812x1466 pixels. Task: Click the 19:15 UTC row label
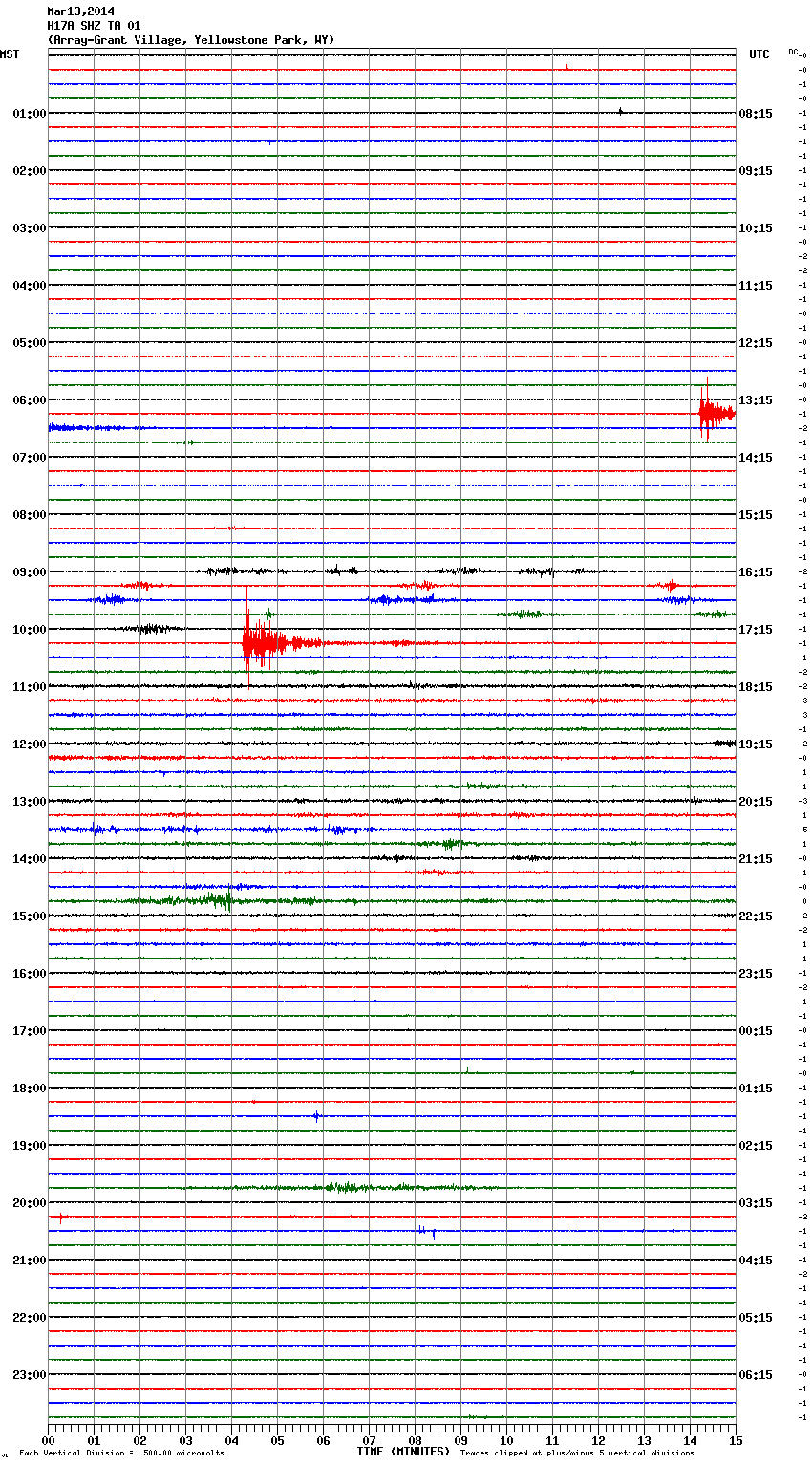pos(756,744)
